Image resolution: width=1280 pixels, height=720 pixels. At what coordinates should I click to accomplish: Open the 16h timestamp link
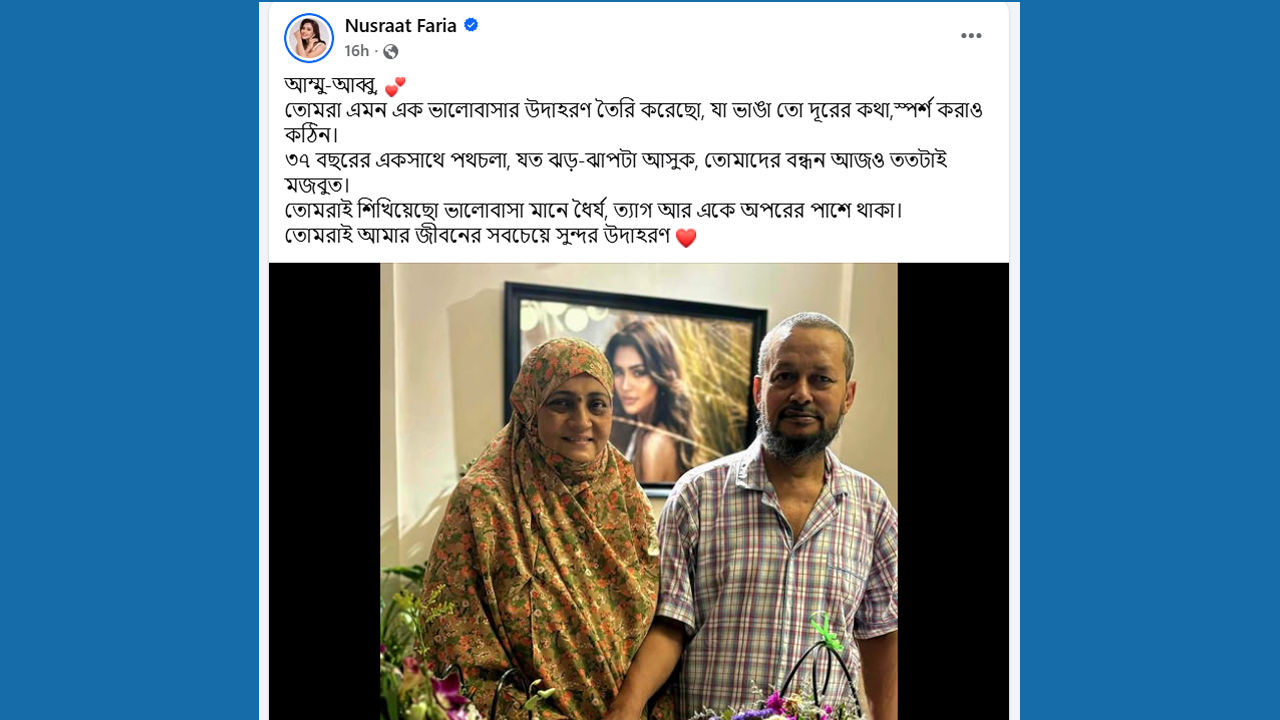(x=357, y=51)
